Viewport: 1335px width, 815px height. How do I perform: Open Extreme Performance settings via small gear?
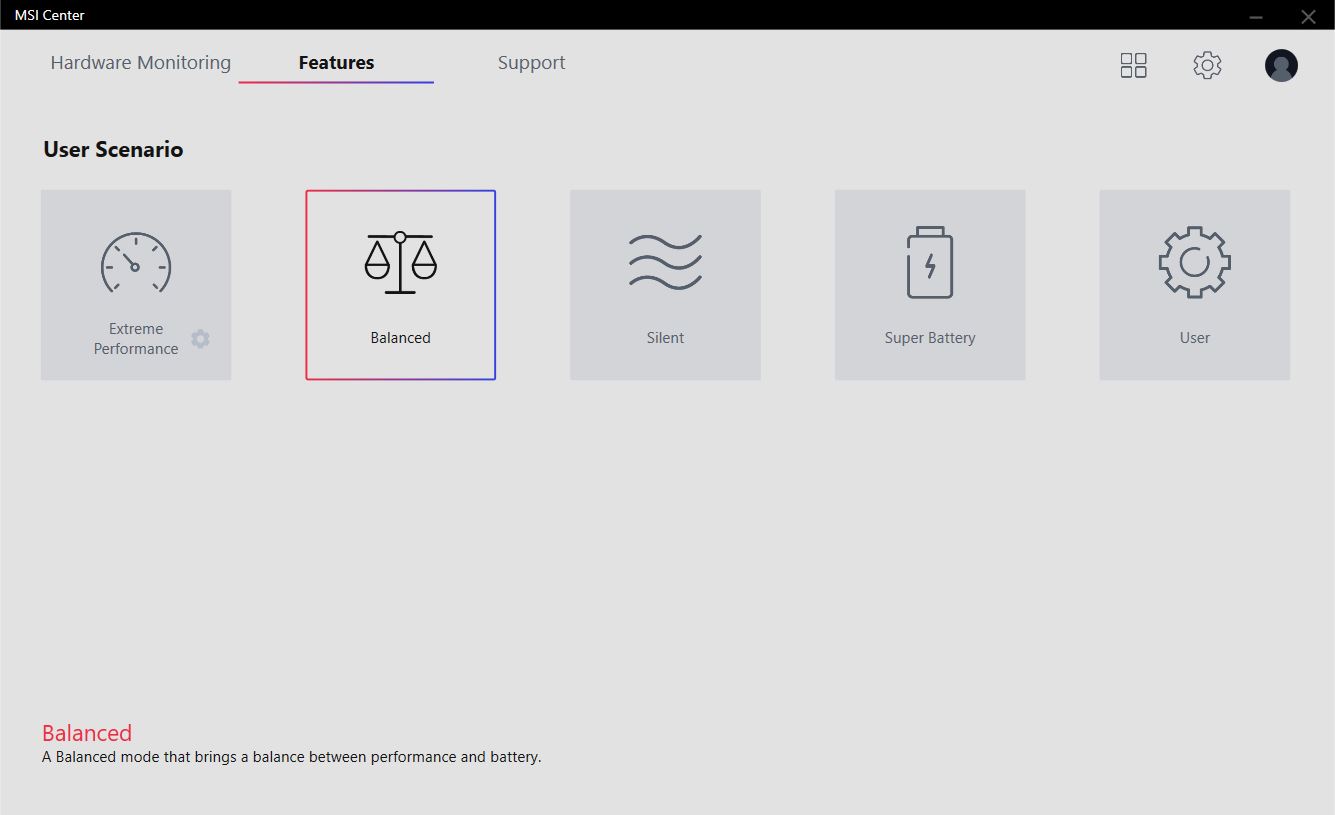(200, 339)
